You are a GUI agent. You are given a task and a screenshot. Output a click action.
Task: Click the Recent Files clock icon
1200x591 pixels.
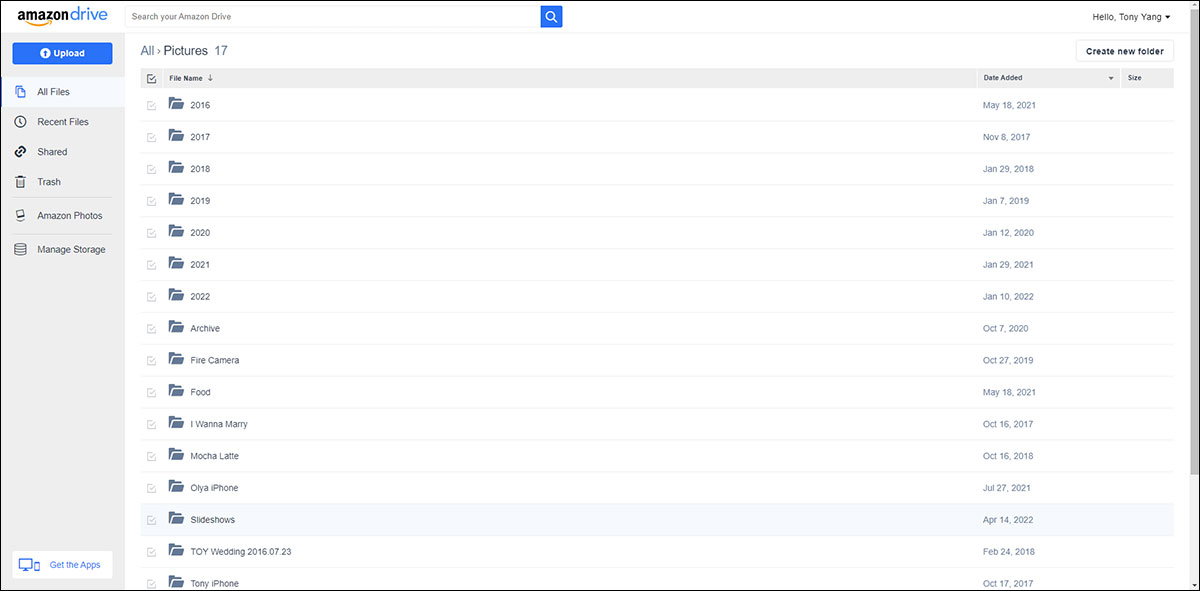(20, 122)
